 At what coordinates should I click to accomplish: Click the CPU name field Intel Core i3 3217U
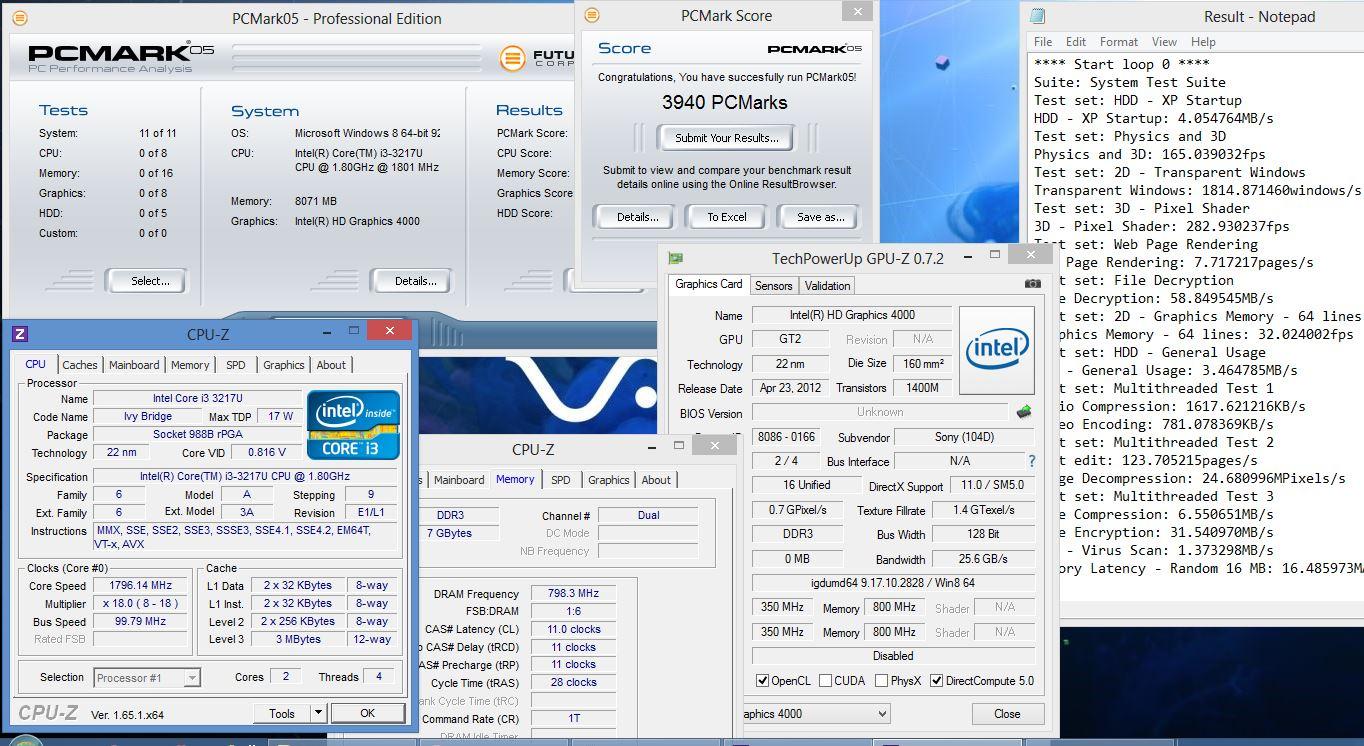pos(197,398)
